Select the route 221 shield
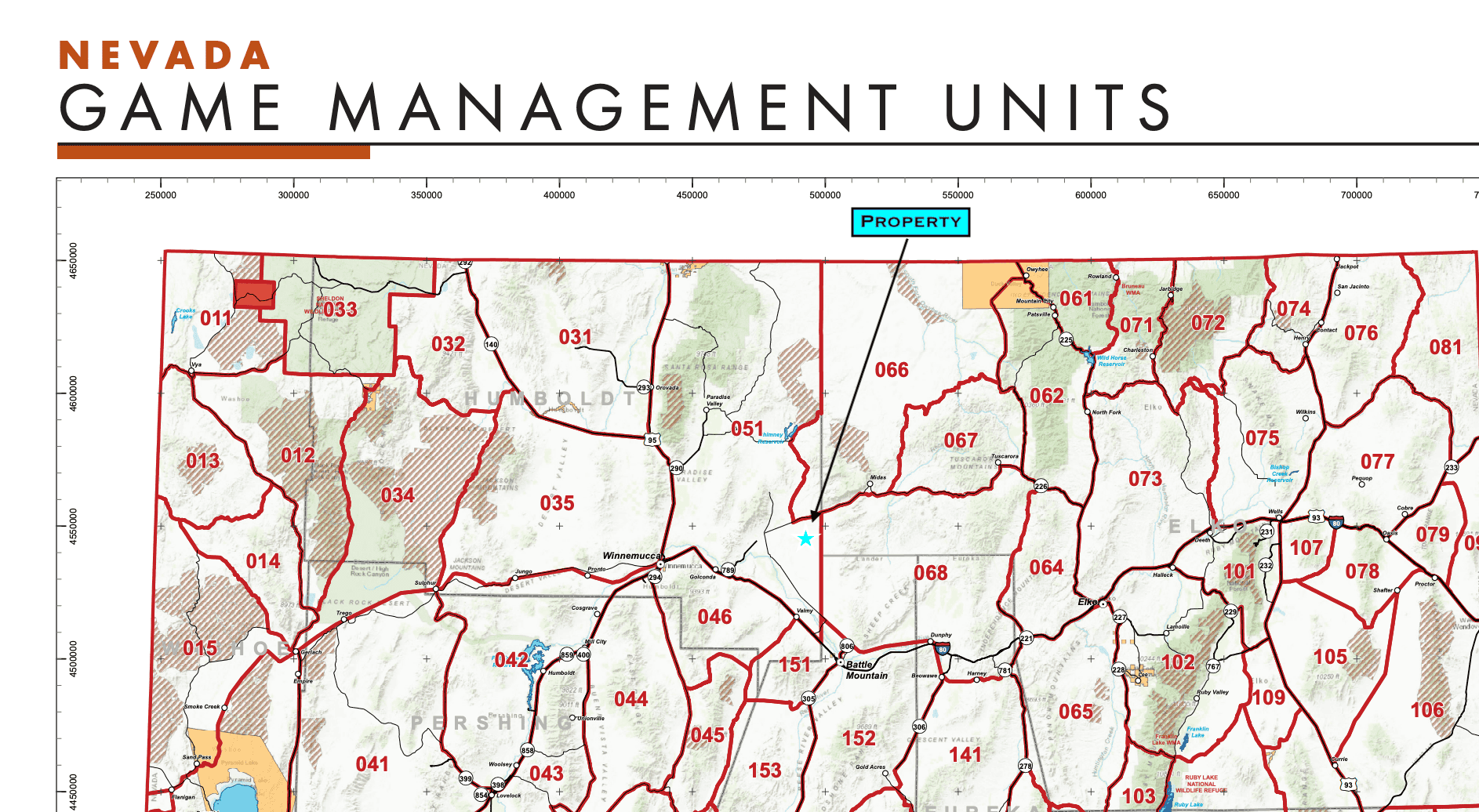This screenshot has width=1479, height=812. coord(1027,638)
